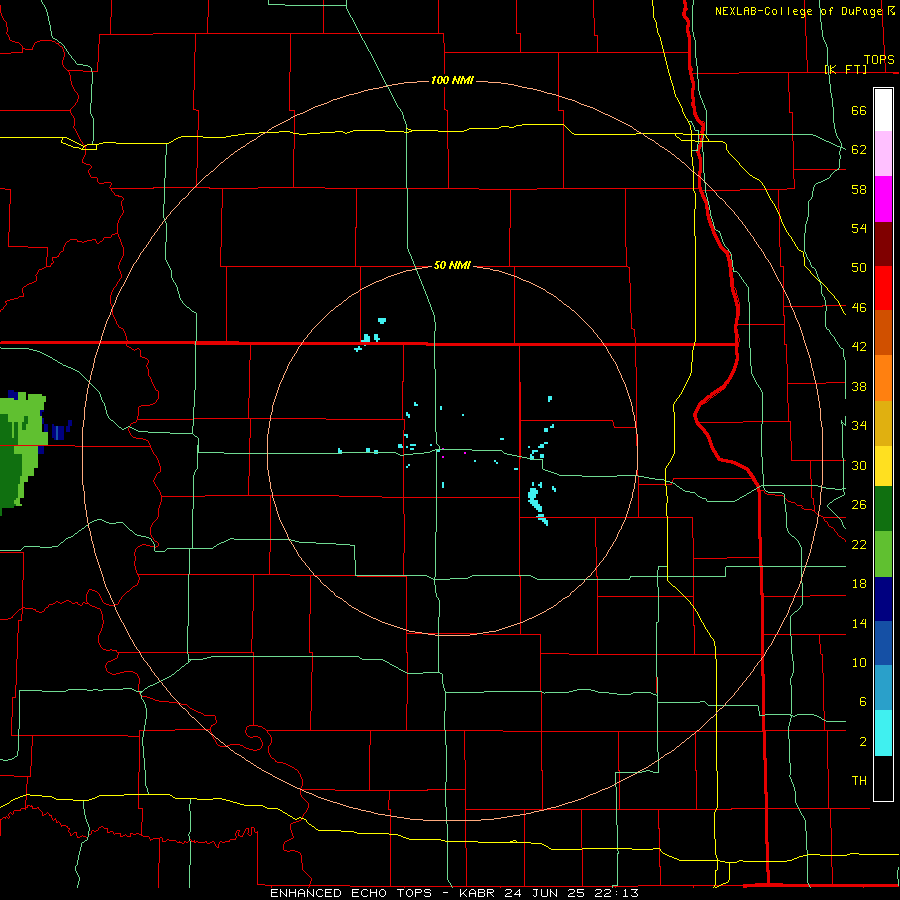The width and height of the screenshot is (900, 900).
Task: Click the legend value 46
Action: coord(859,308)
